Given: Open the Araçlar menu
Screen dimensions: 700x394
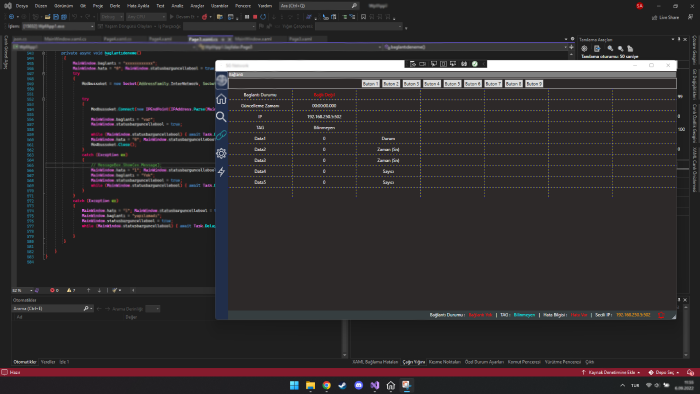Looking at the screenshot, I should (197, 6).
